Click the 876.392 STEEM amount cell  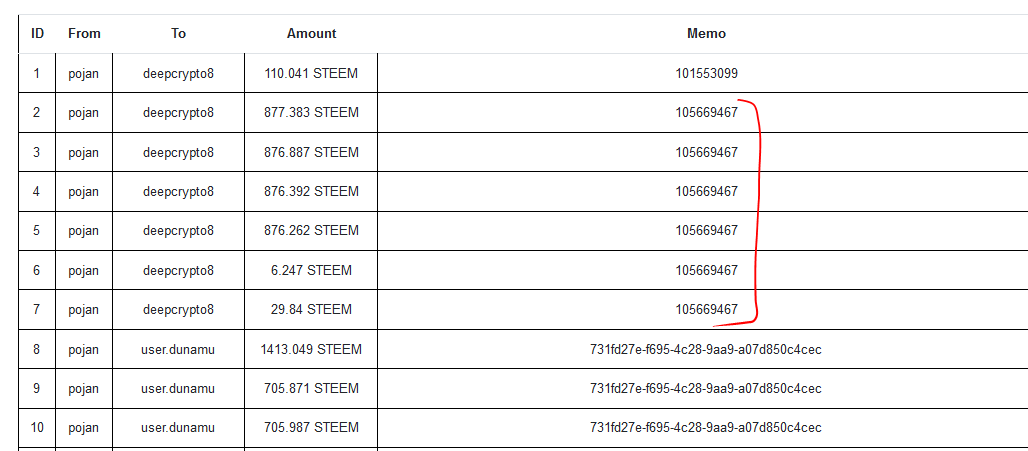[x=311, y=191]
